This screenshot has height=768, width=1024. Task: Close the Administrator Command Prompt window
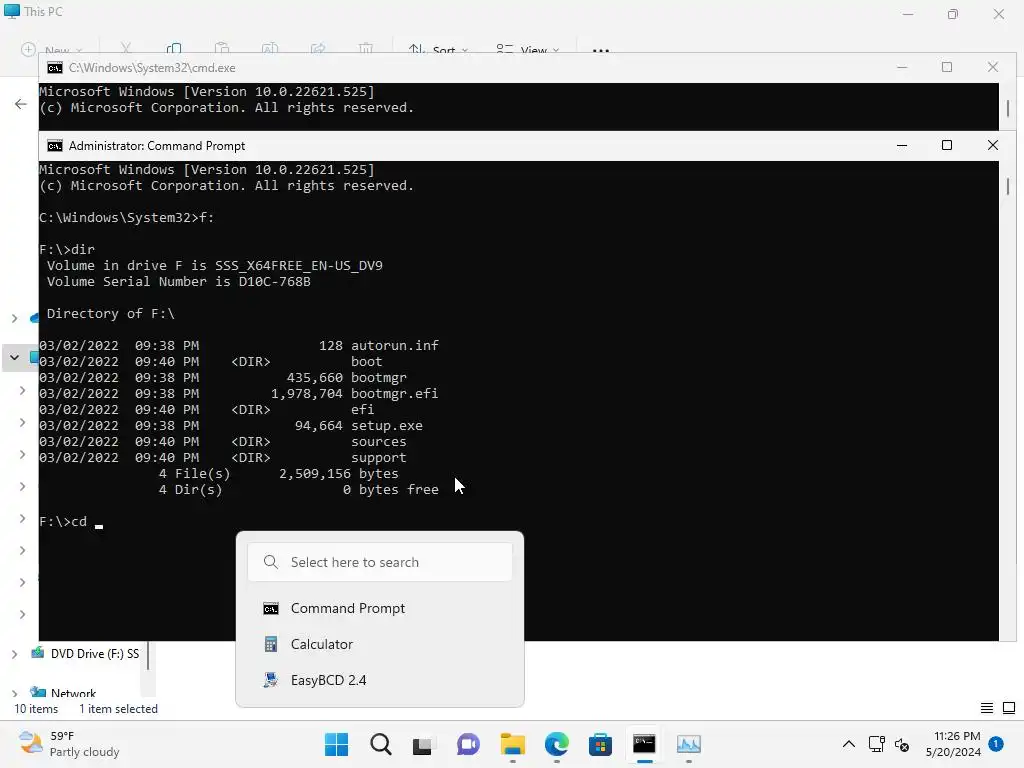coord(993,146)
